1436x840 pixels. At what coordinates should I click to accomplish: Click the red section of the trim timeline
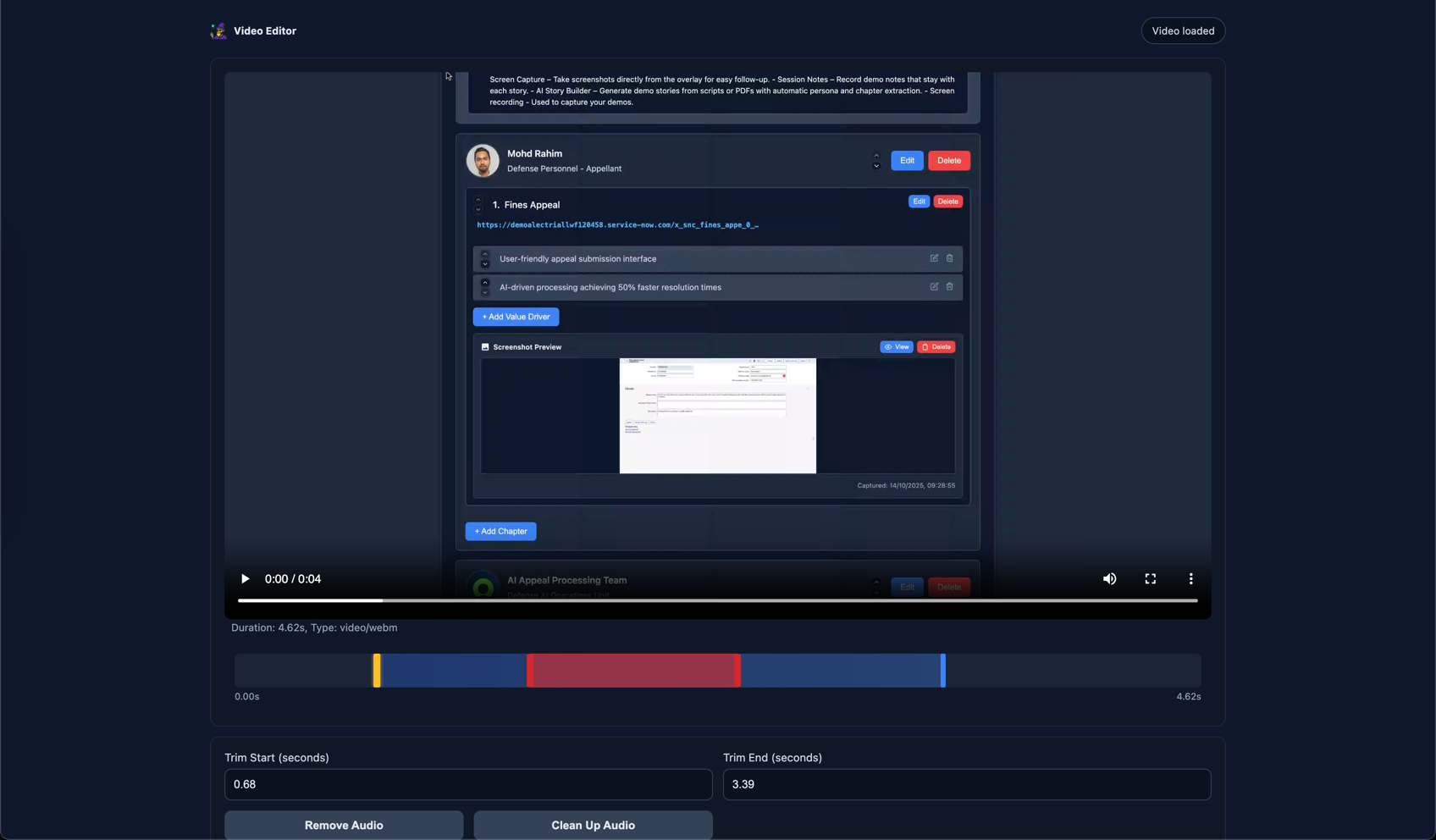633,670
